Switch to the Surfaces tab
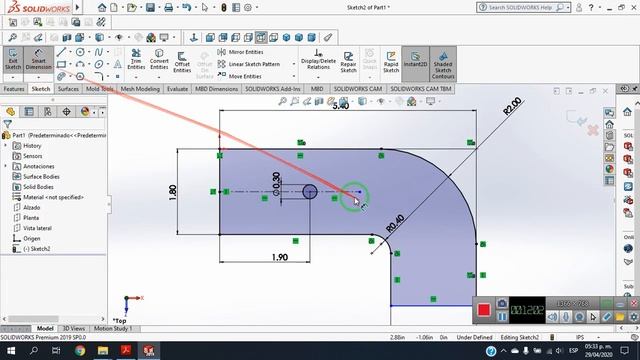Viewport: 640px width, 360px height. (68, 89)
